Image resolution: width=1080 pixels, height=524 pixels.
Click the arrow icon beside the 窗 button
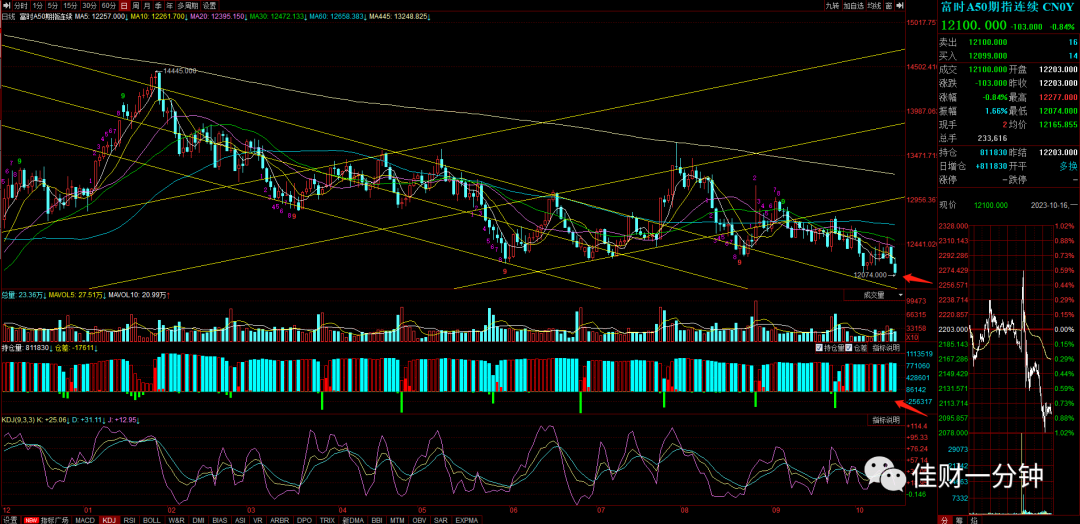pyautogui.click(x=900, y=5)
